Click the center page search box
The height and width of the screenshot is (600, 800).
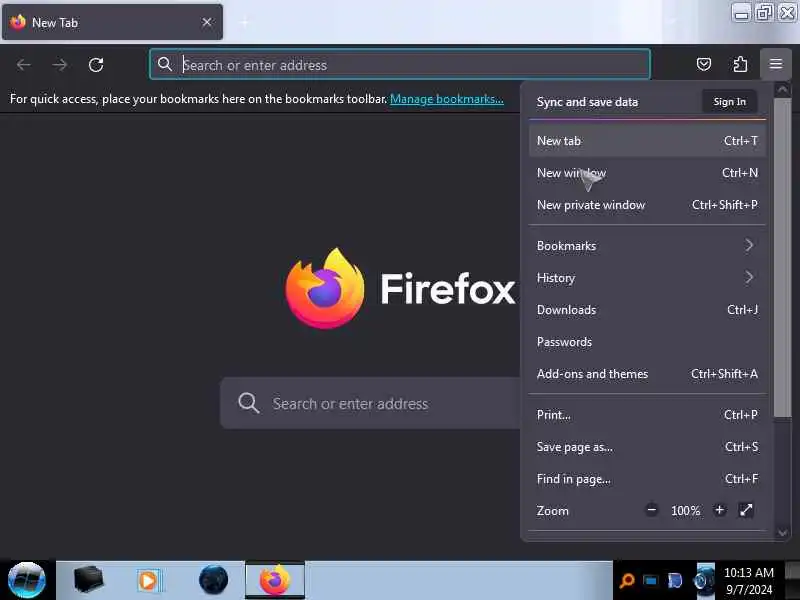371,404
